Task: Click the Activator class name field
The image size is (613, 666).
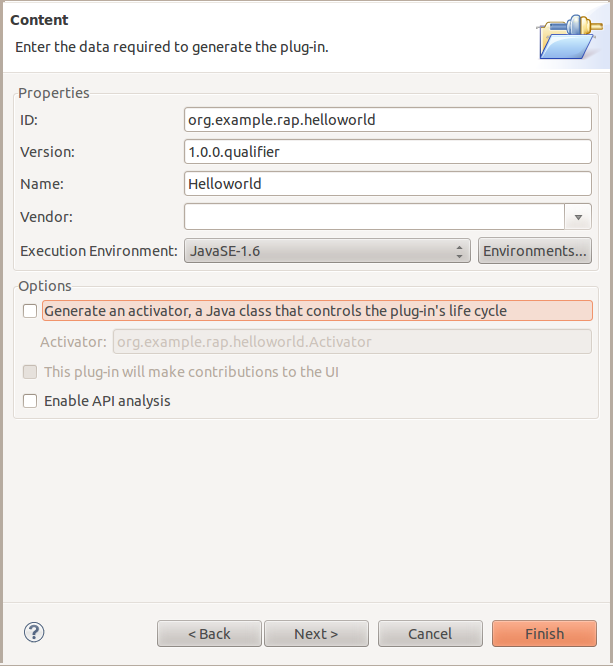Action: [x=352, y=342]
